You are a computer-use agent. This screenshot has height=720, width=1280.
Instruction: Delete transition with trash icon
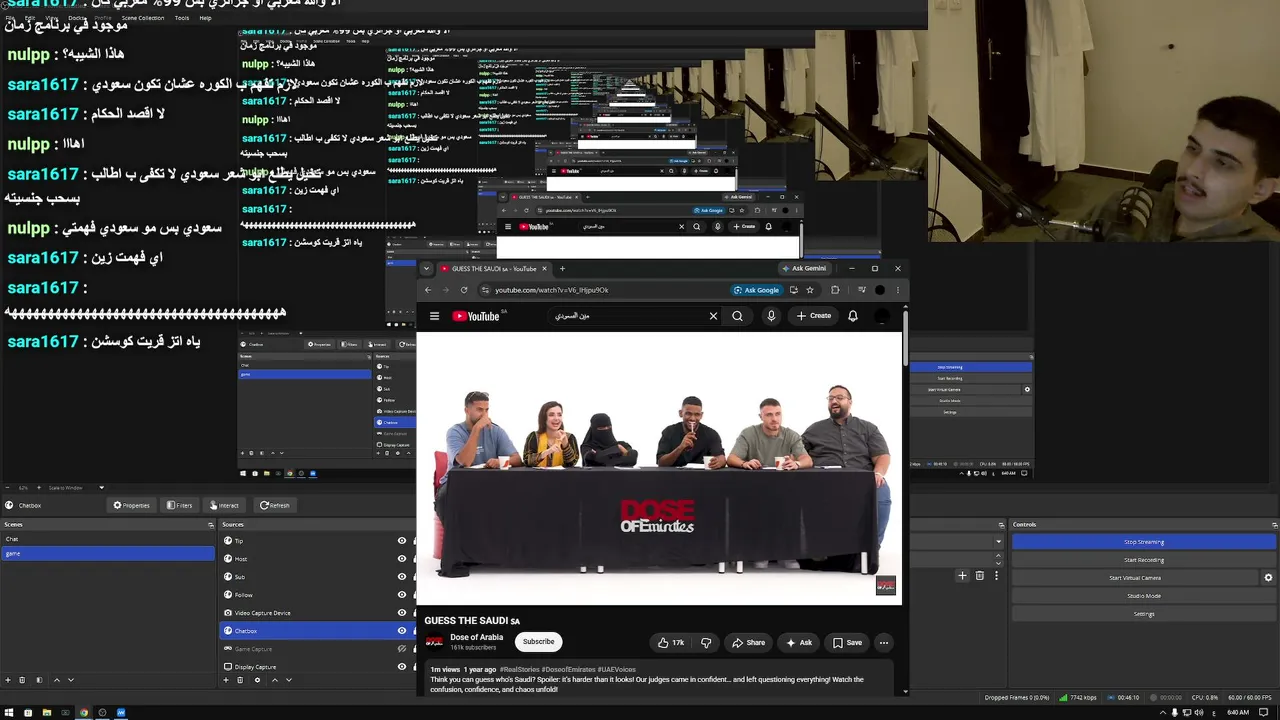(979, 576)
